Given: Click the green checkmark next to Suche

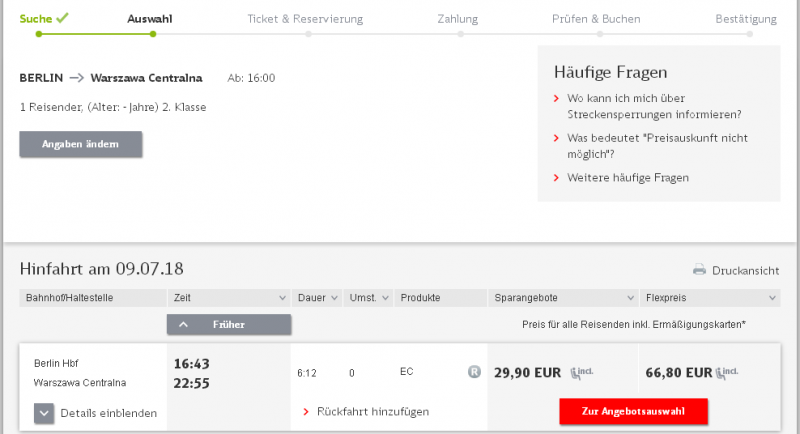Looking at the screenshot, I should click(62, 18).
